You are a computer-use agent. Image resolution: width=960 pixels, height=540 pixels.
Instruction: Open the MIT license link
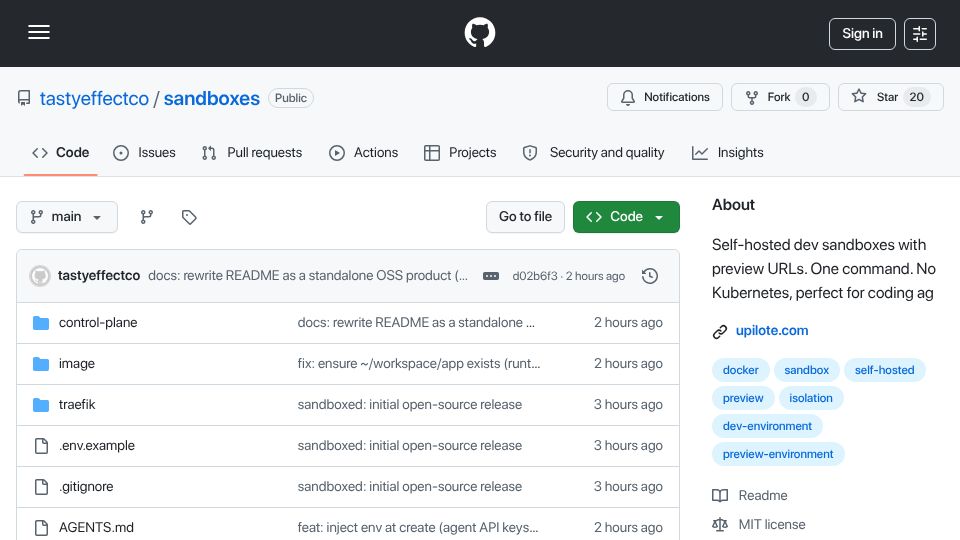pyautogui.click(x=759, y=525)
